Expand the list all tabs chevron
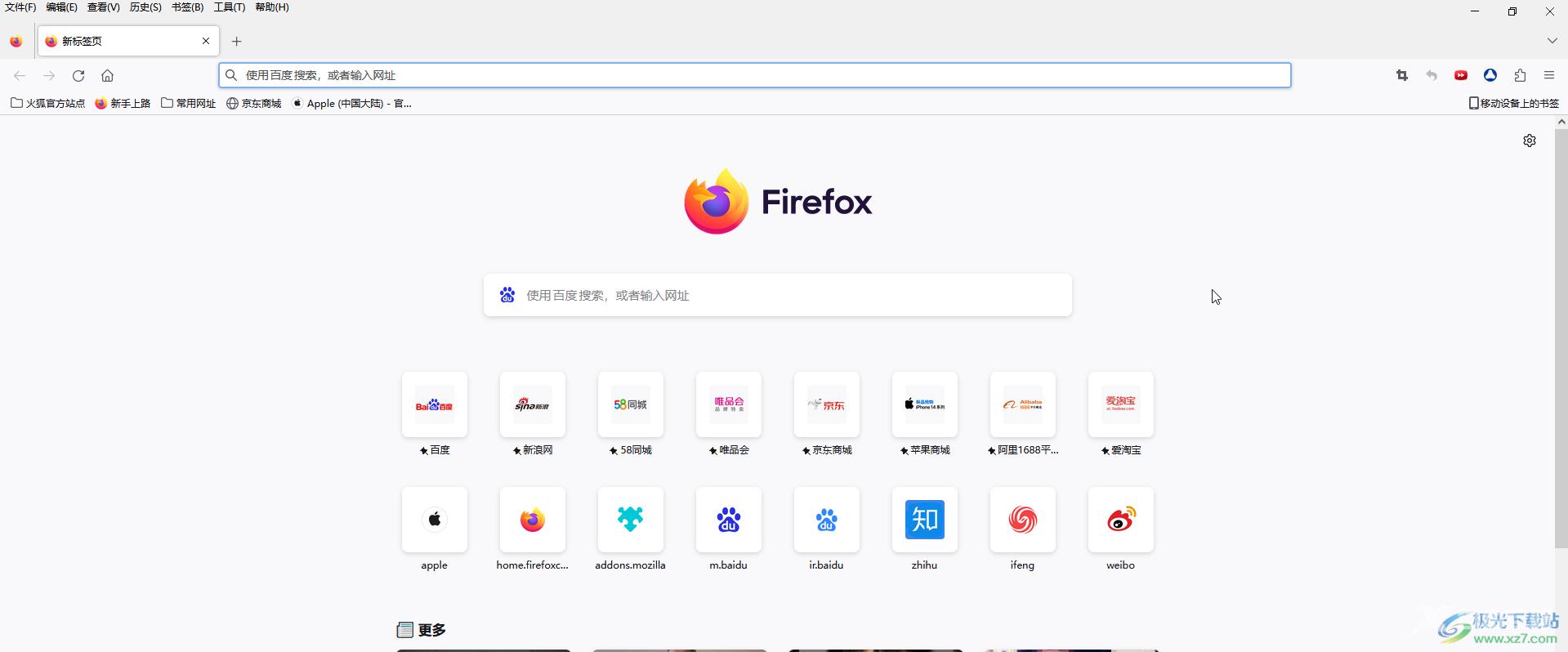 tap(1552, 41)
